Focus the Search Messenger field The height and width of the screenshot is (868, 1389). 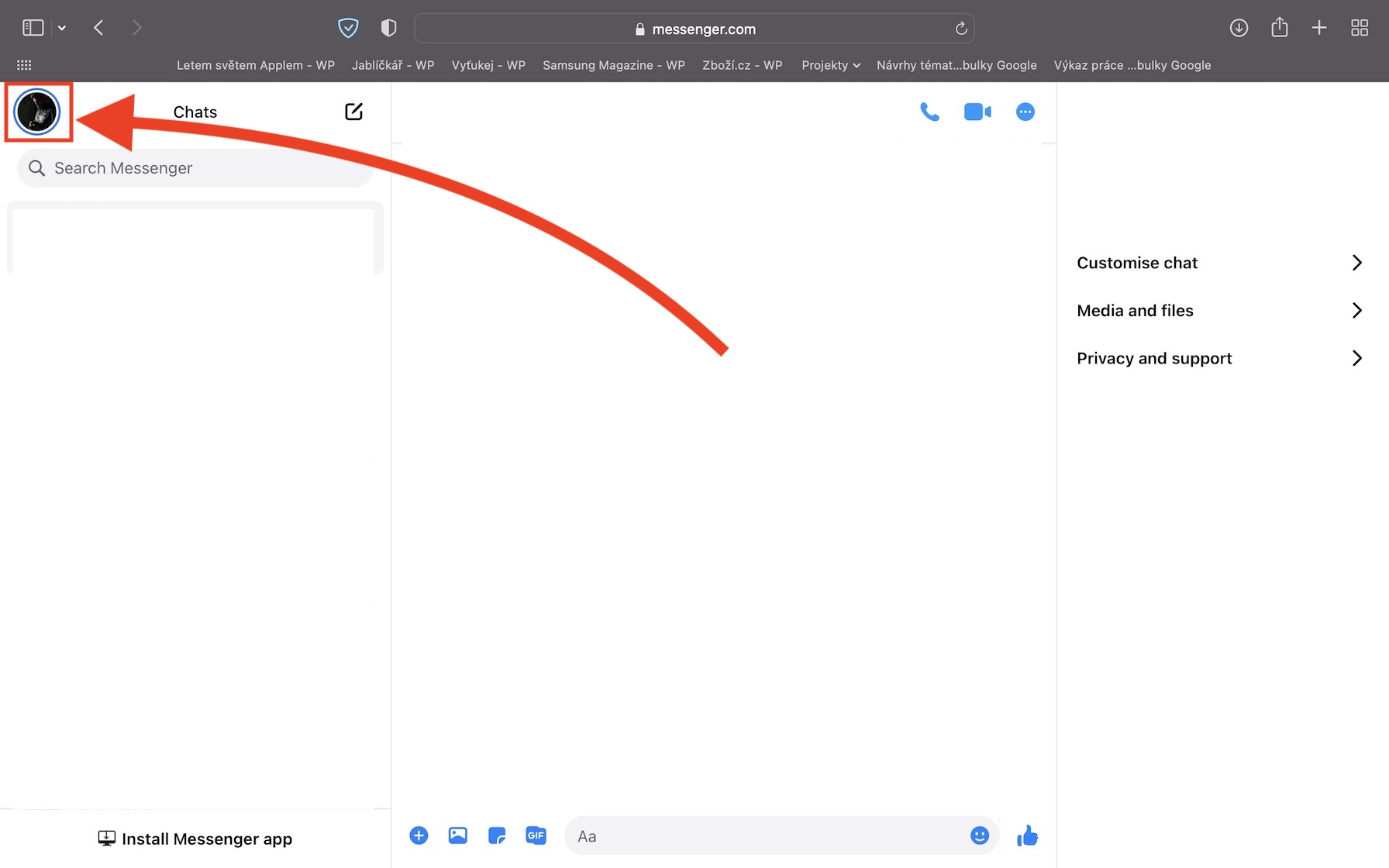tap(195, 168)
